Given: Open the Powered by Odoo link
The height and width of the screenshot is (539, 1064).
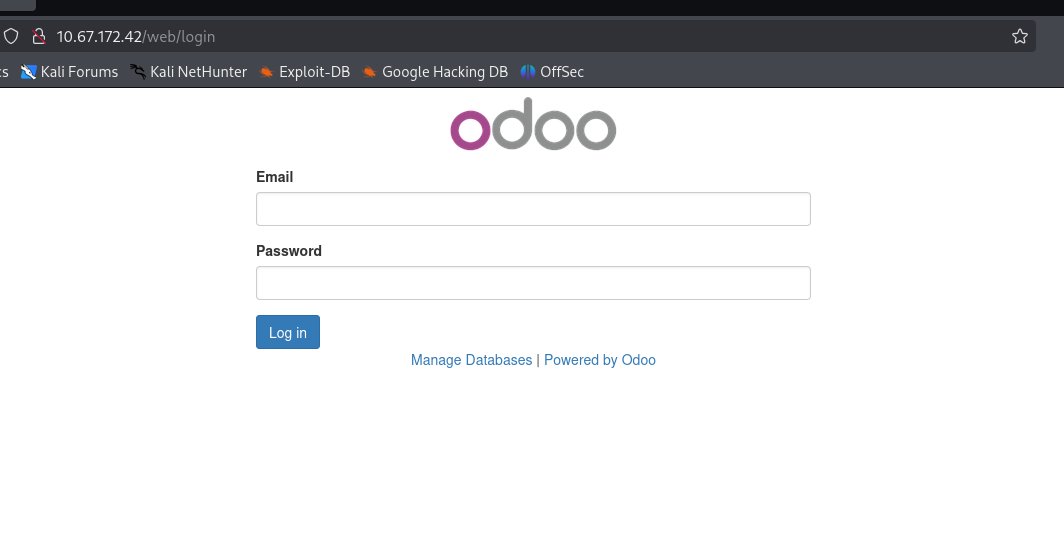Looking at the screenshot, I should pos(600,360).
